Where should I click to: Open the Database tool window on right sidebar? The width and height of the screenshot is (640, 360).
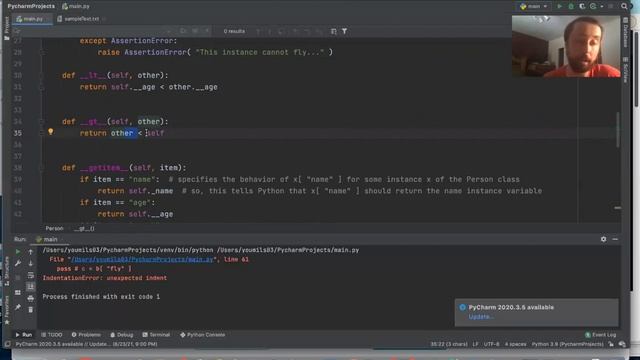[625, 33]
